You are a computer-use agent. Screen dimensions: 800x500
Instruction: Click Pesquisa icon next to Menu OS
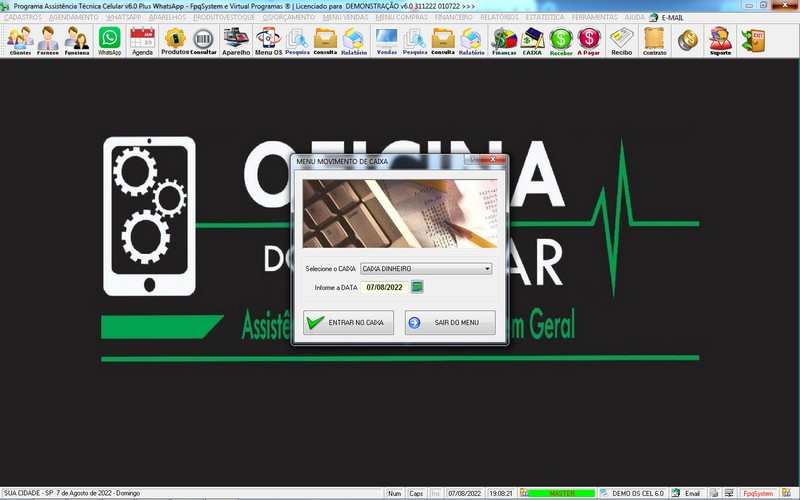[x=297, y=41]
